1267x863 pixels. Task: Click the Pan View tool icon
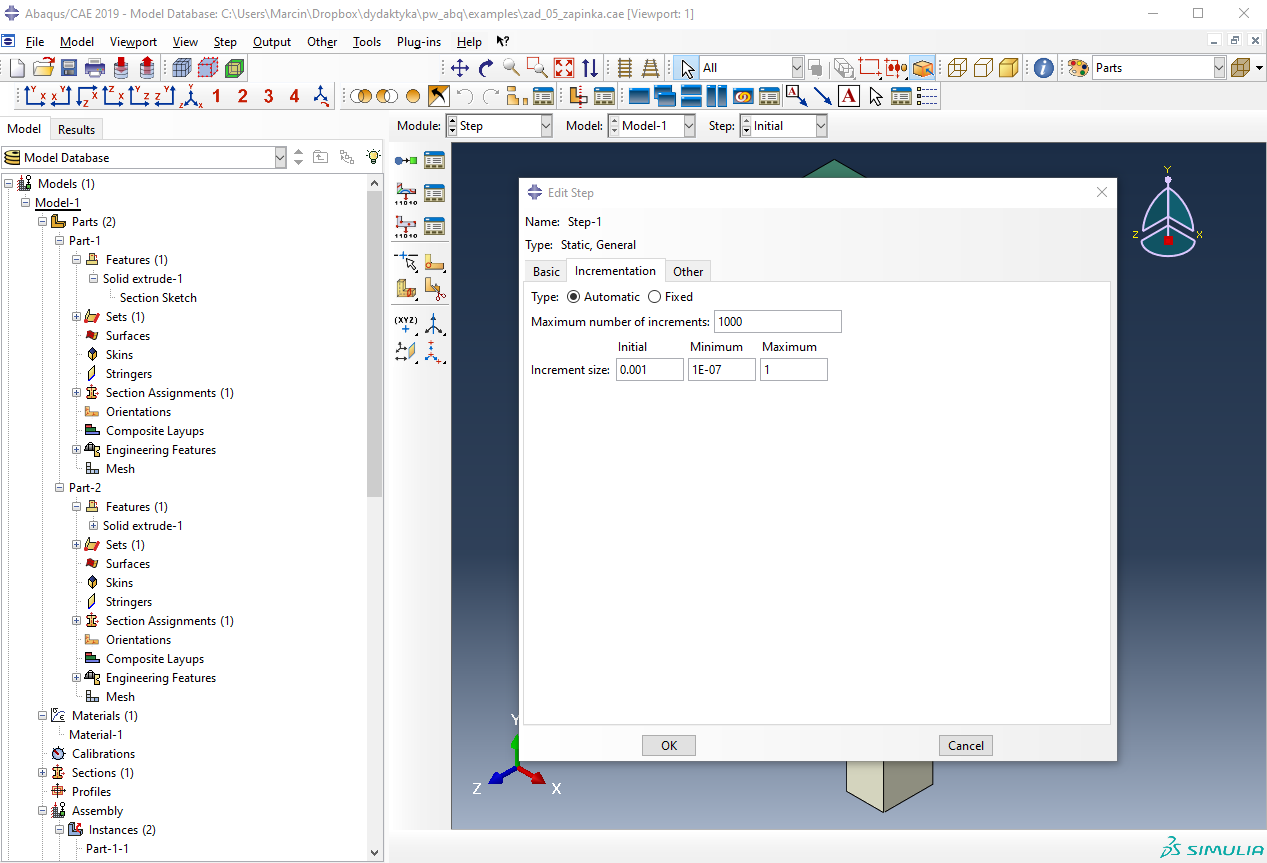[x=460, y=68]
